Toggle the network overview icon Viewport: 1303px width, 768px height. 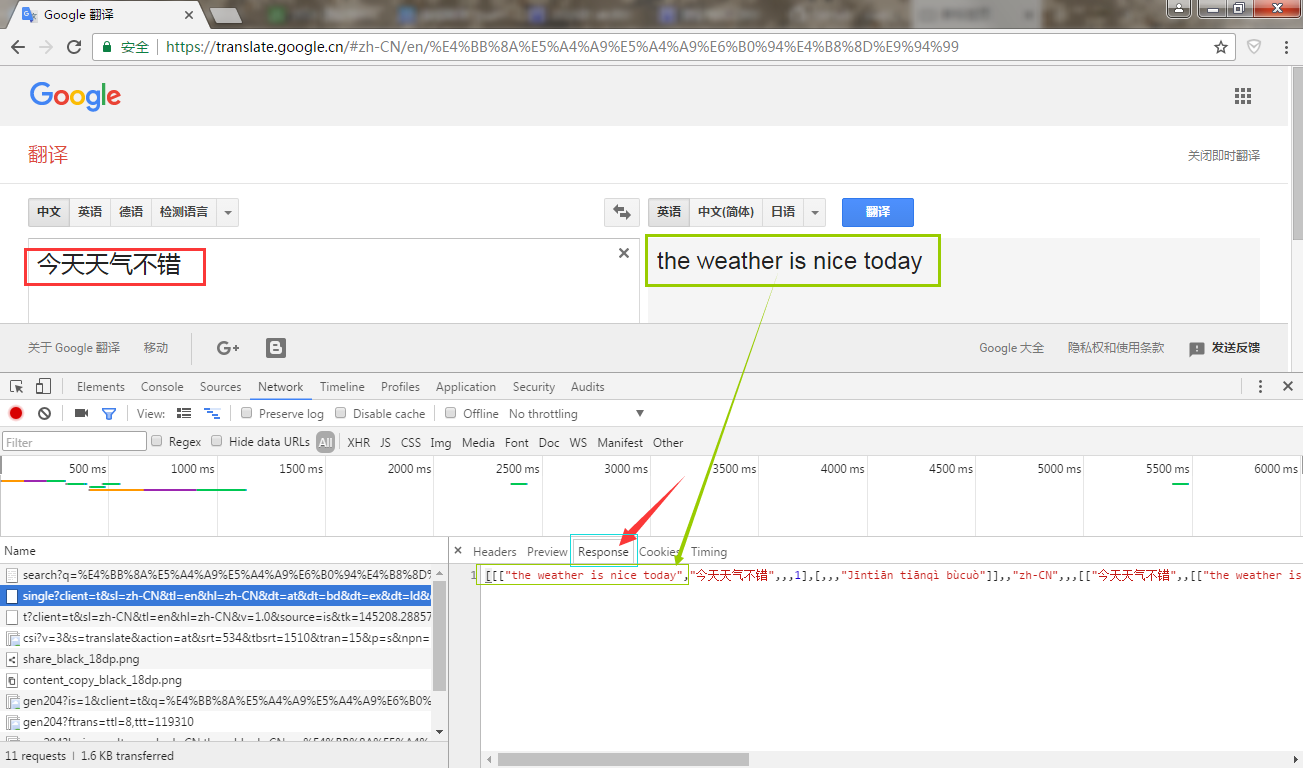coord(211,413)
